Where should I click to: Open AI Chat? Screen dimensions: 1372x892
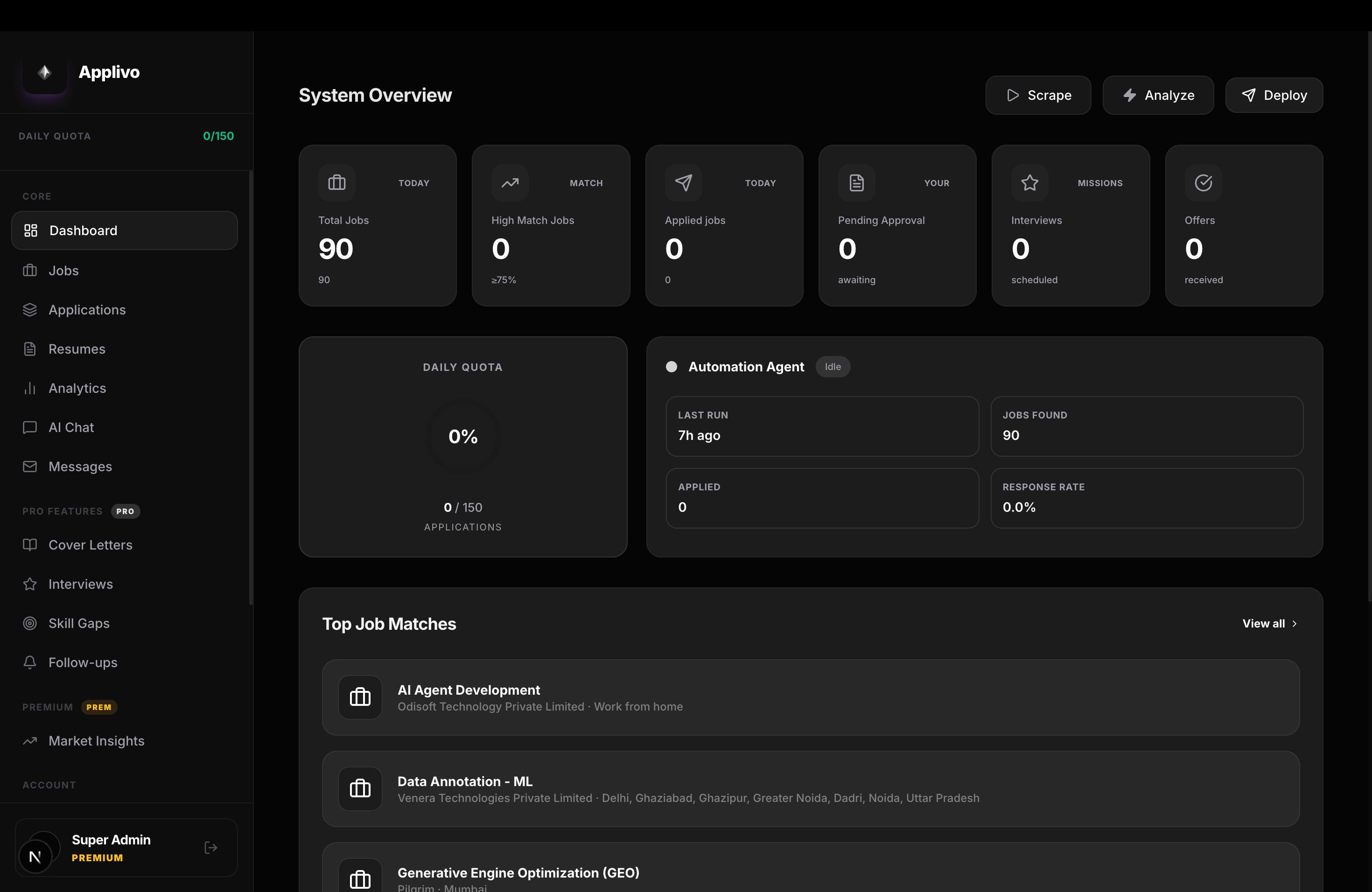[125, 427]
